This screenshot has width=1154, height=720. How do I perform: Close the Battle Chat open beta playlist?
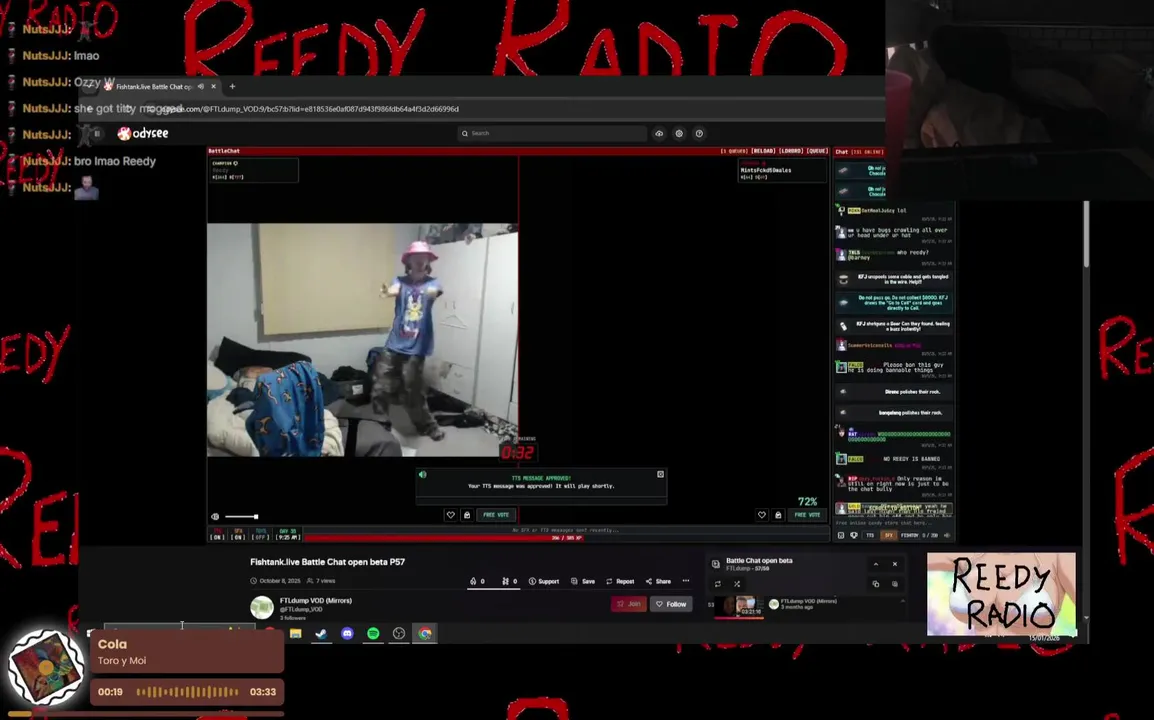(895, 564)
